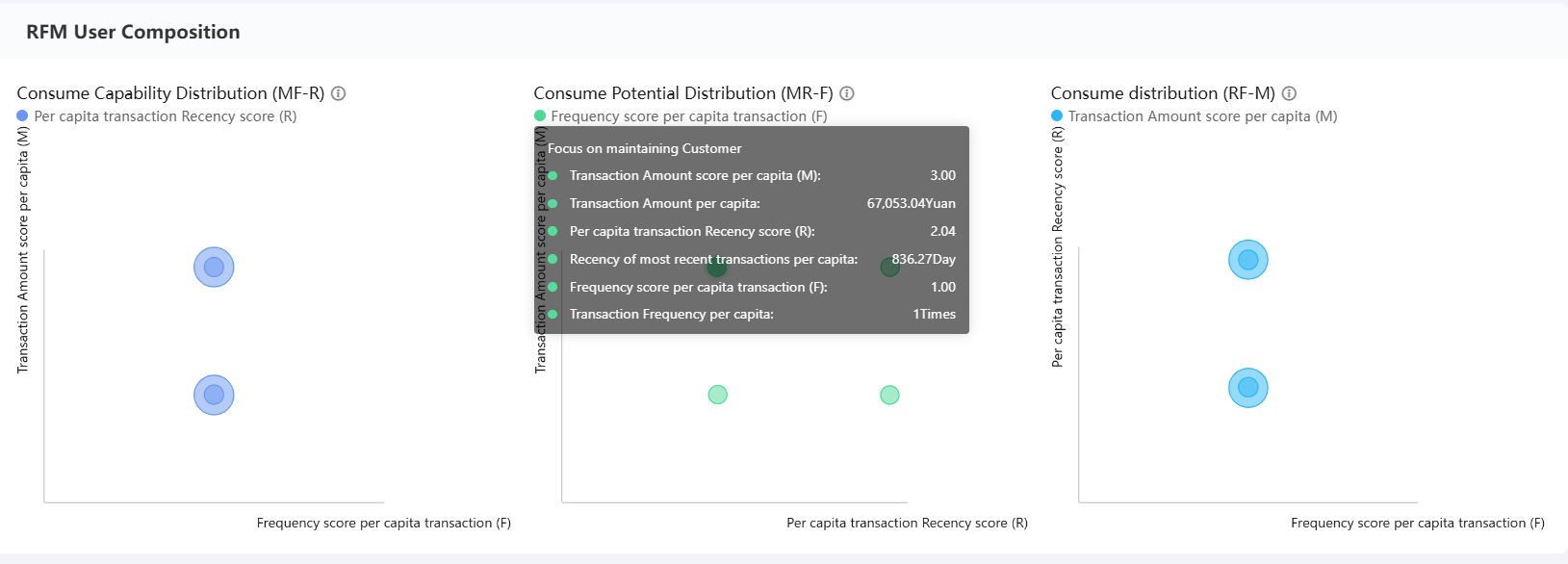Click lower-left green point in Consume Potential chart
1568x564 pixels.
pyautogui.click(x=717, y=395)
